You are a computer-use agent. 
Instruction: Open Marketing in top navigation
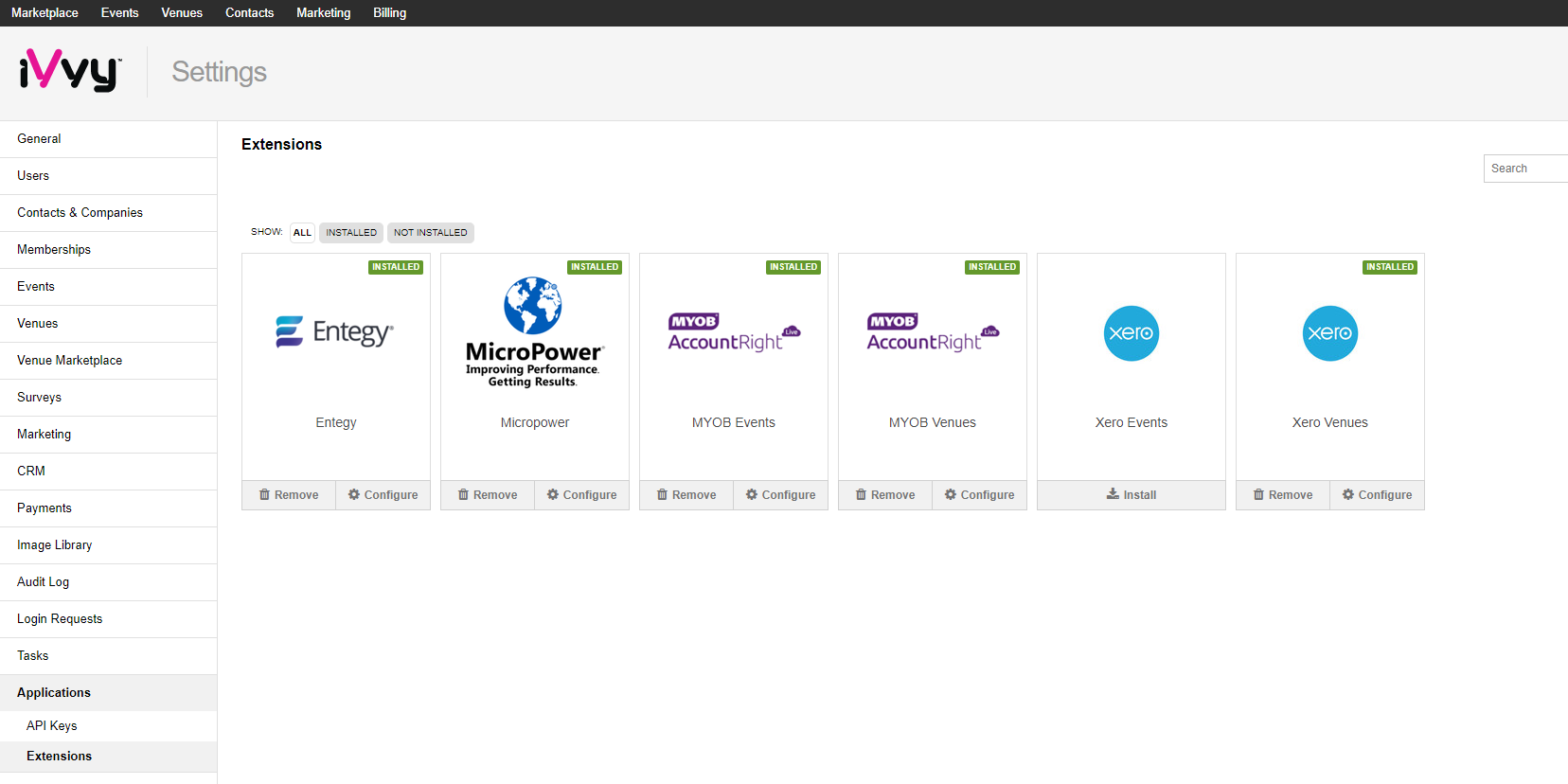coord(323,13)
